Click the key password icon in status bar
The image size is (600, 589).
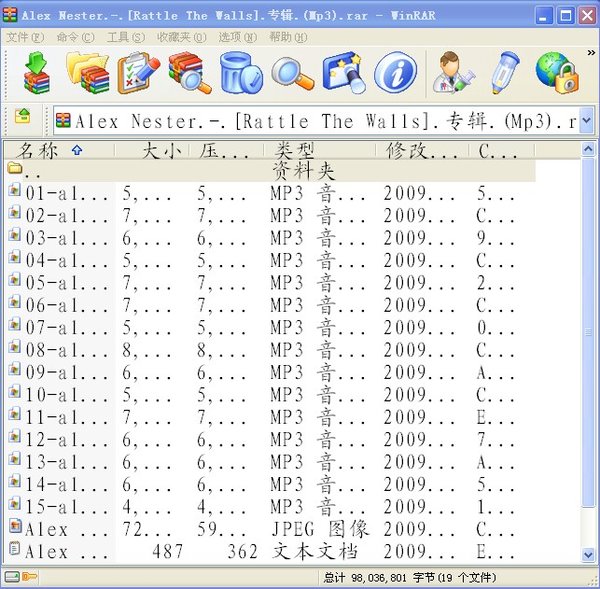point(29,576)
